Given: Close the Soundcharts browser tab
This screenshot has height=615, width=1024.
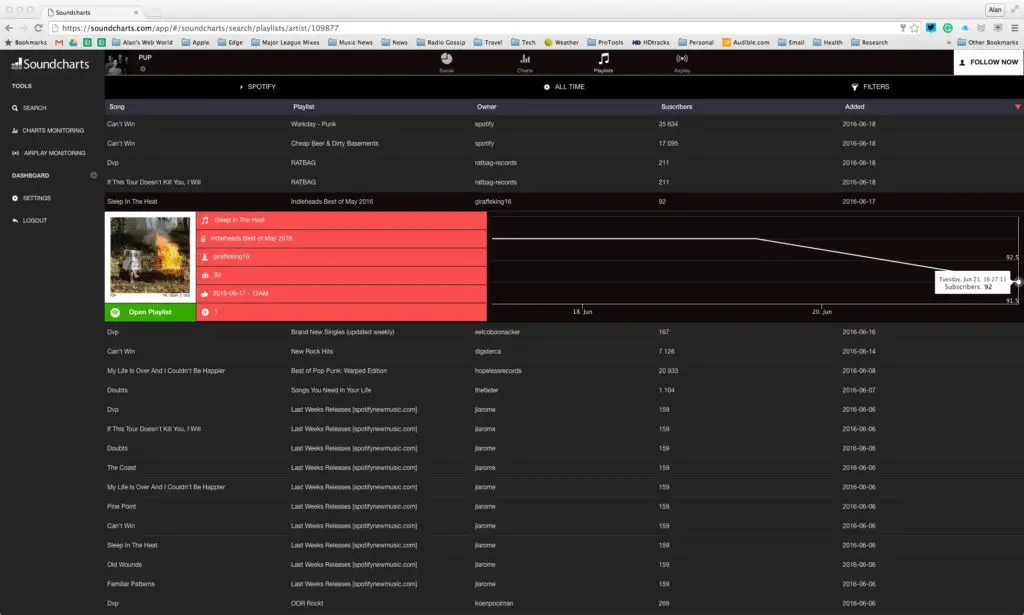Looking at the screenshot, I should tap(136, 12).
